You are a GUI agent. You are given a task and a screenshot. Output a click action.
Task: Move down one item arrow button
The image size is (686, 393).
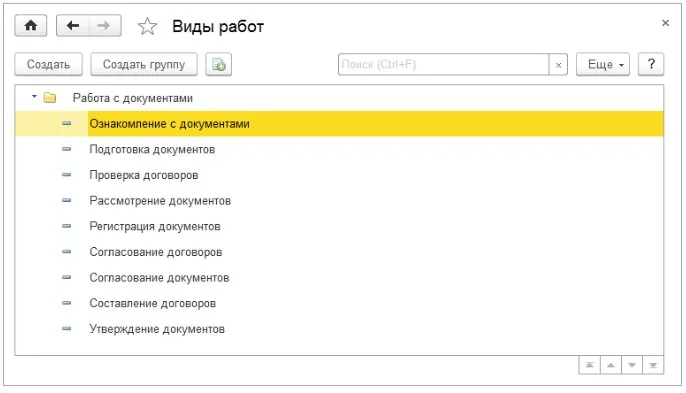[632, 365]
